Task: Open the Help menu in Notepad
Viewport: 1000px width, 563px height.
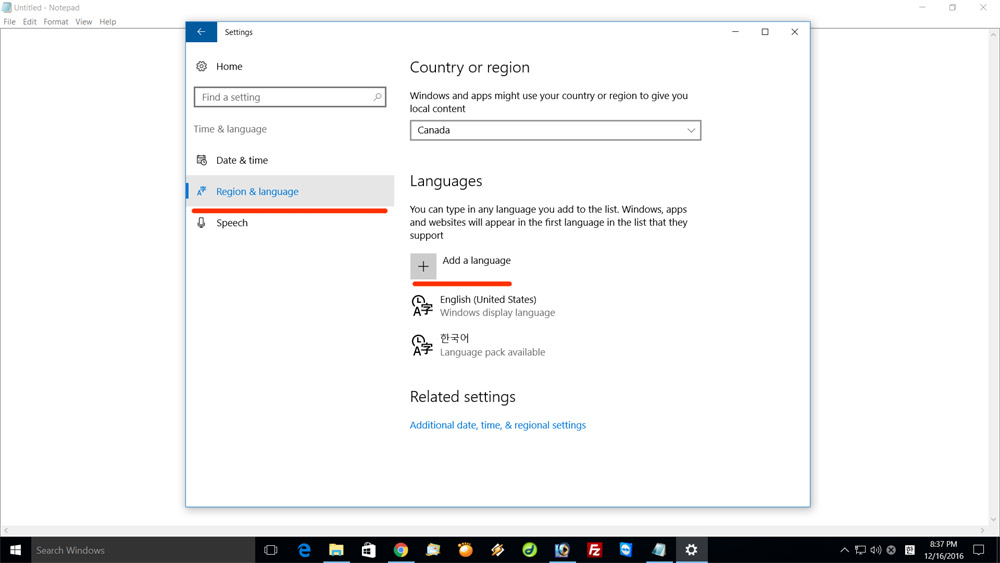Action: [108, 22]
